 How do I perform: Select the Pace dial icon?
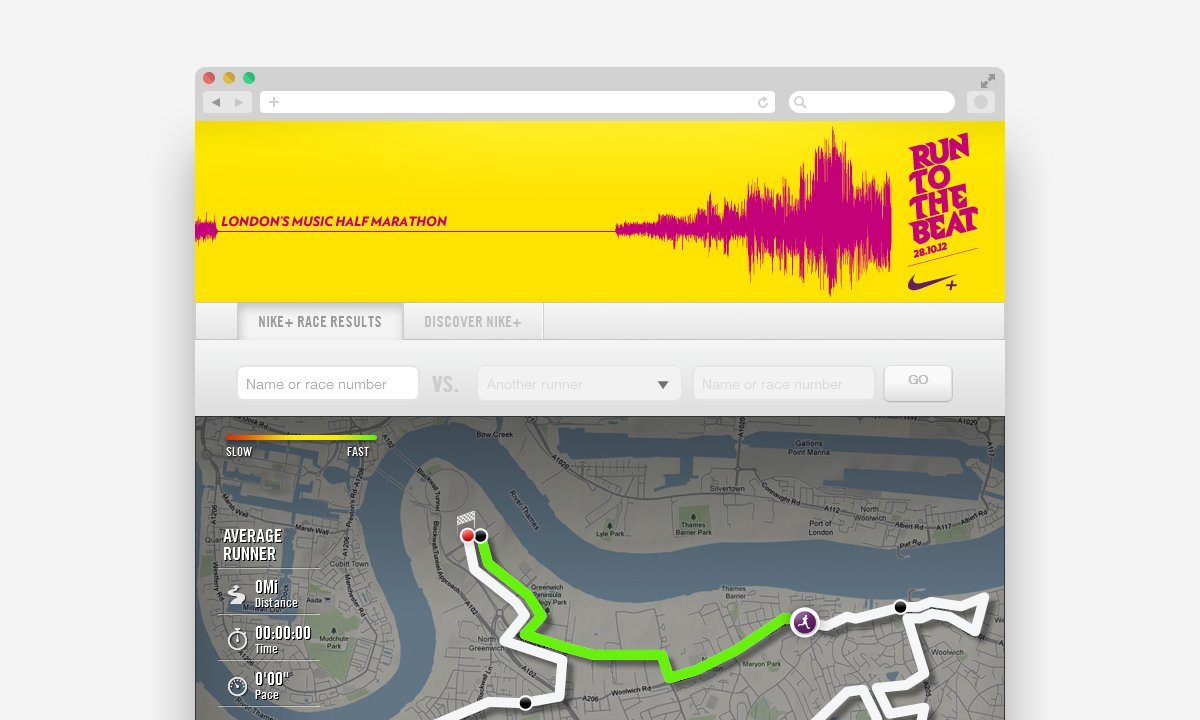point(236,687)
